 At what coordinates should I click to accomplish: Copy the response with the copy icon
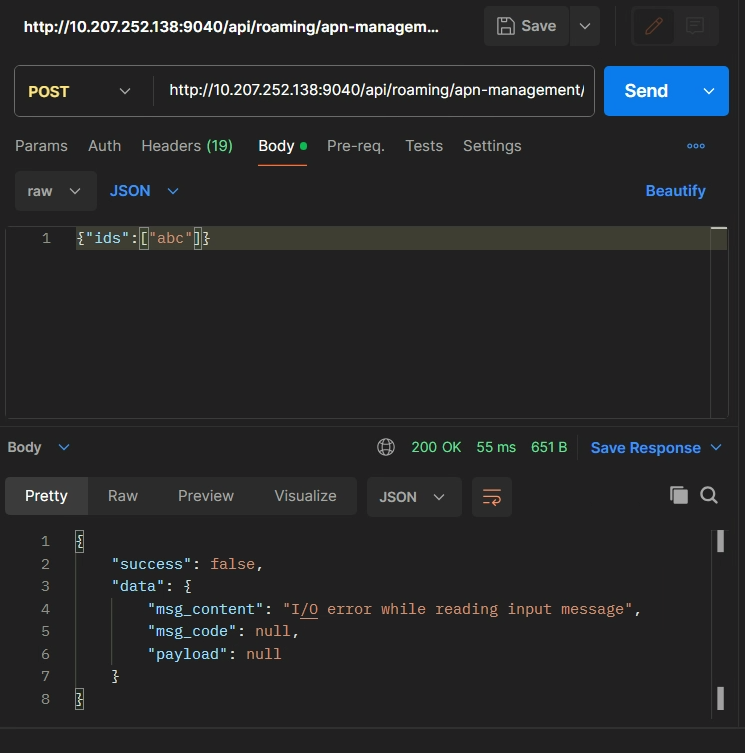[679, 495]
